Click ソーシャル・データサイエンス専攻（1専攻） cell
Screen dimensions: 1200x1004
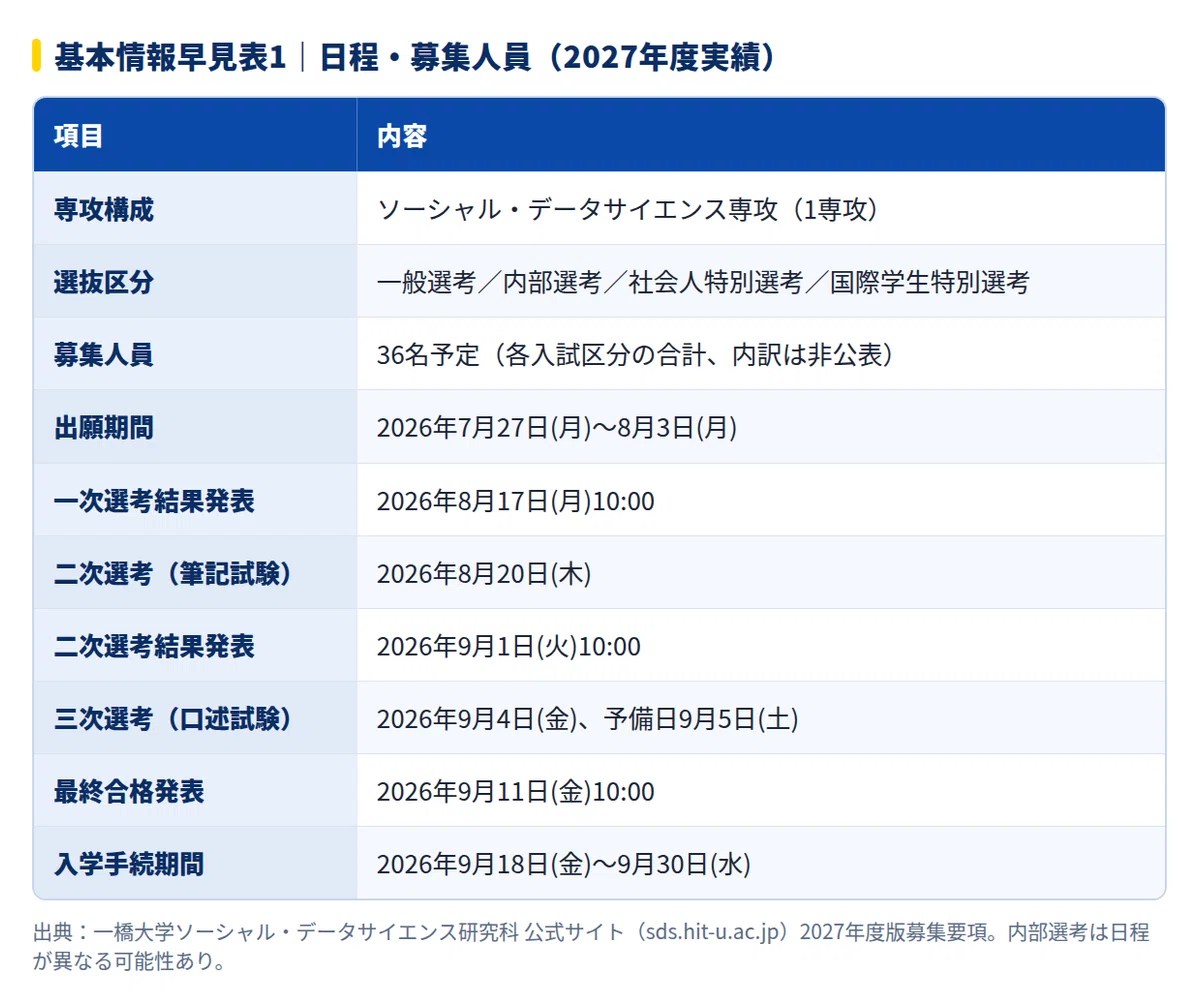tap(761, 209)
